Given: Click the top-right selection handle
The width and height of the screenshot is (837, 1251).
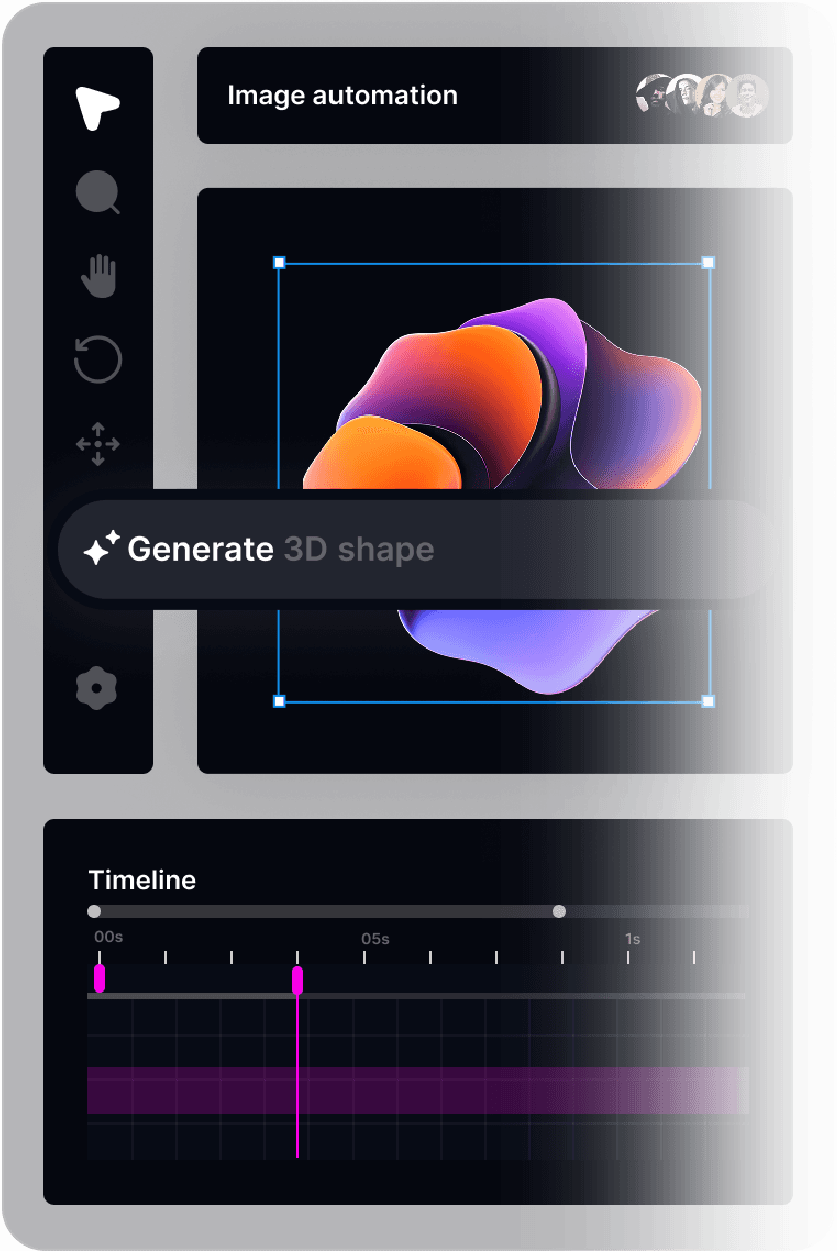Looking at the screenshot, I should pos(708,263).
